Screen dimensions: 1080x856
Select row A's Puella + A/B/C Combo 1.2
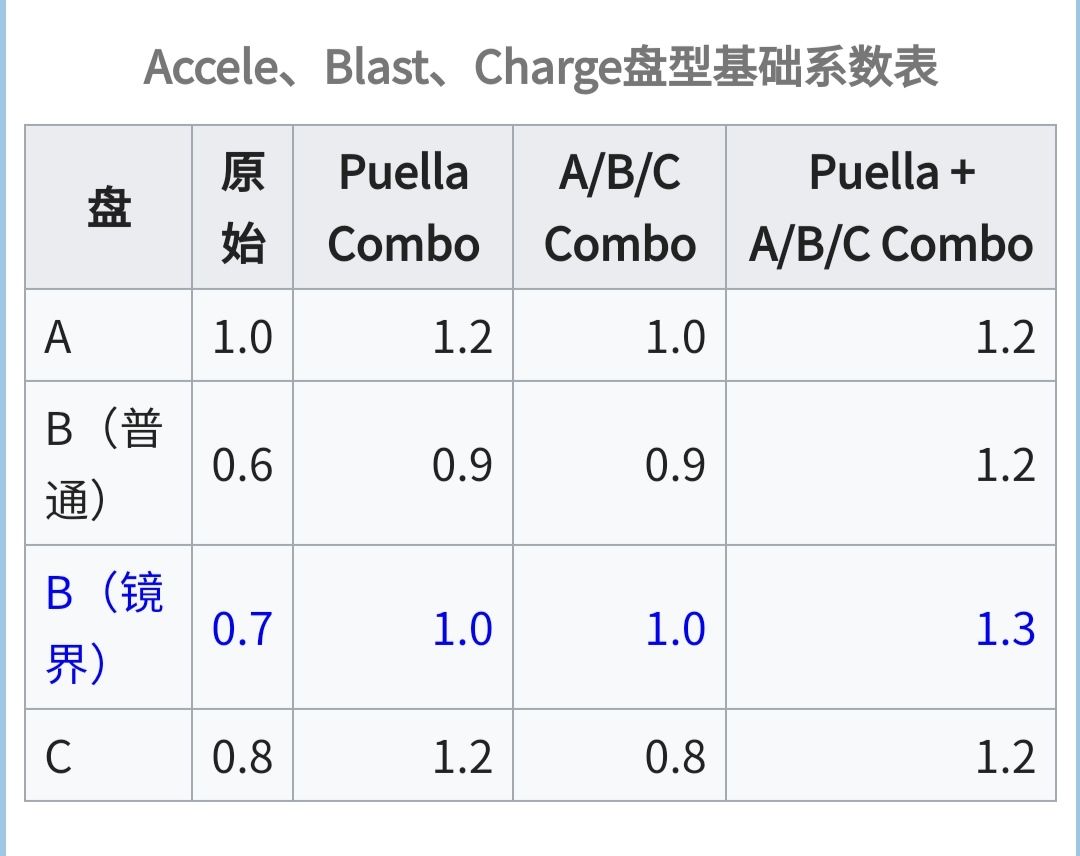pyautogui.click(x=1005, y=338)
